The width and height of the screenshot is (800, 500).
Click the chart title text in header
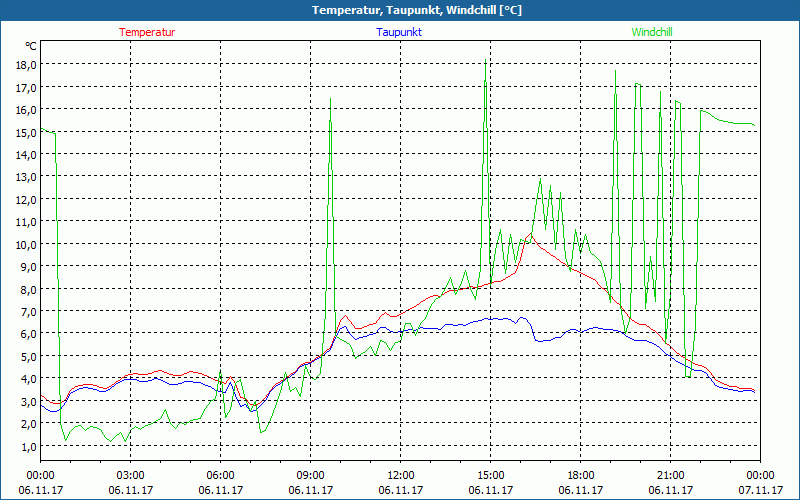point(401,10)
